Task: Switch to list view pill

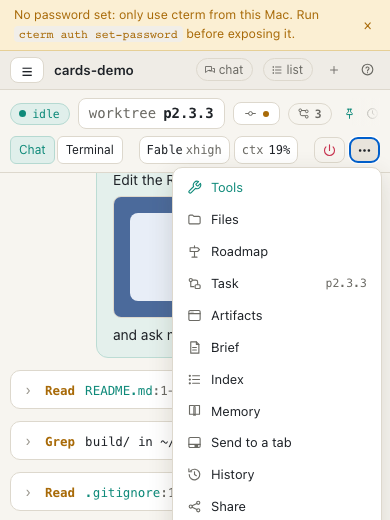Action: point(288,70)
